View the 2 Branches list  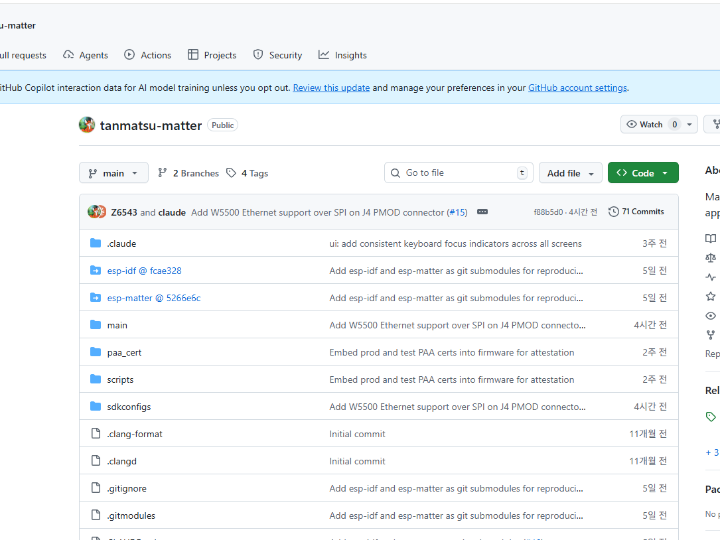[x=188, y=173]
